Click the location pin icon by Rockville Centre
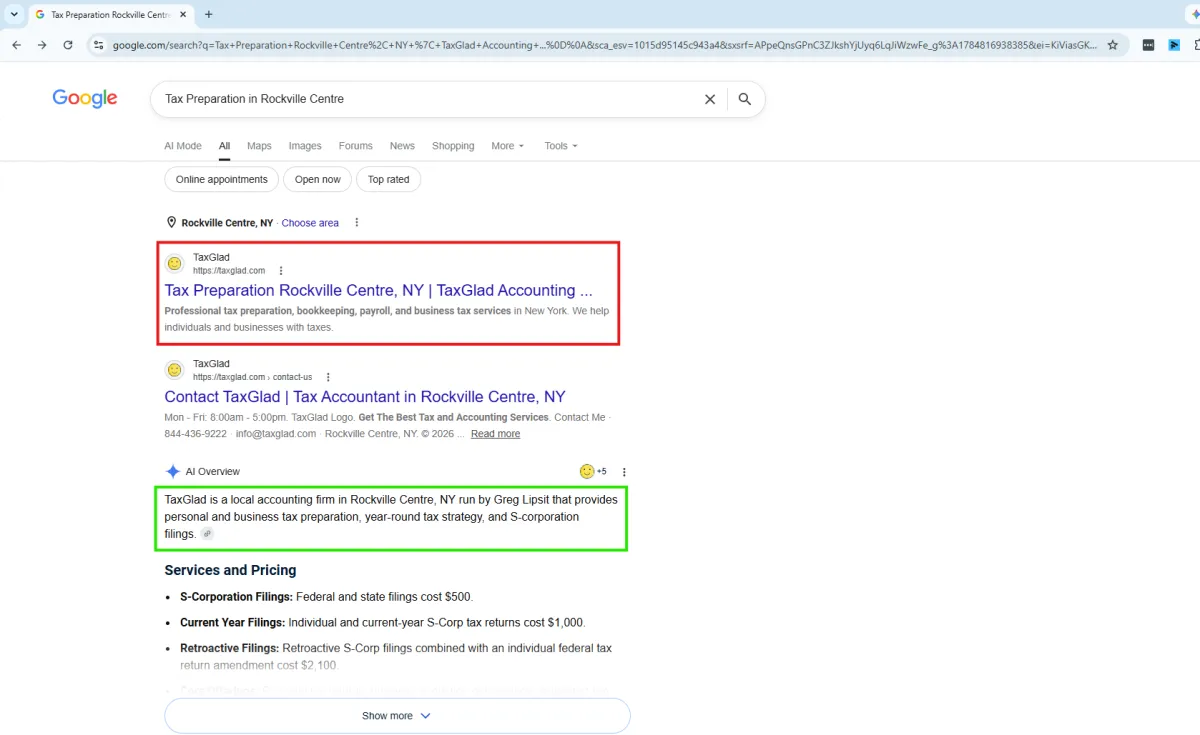This screenshot has width=1200, height=735. (171, 223)
